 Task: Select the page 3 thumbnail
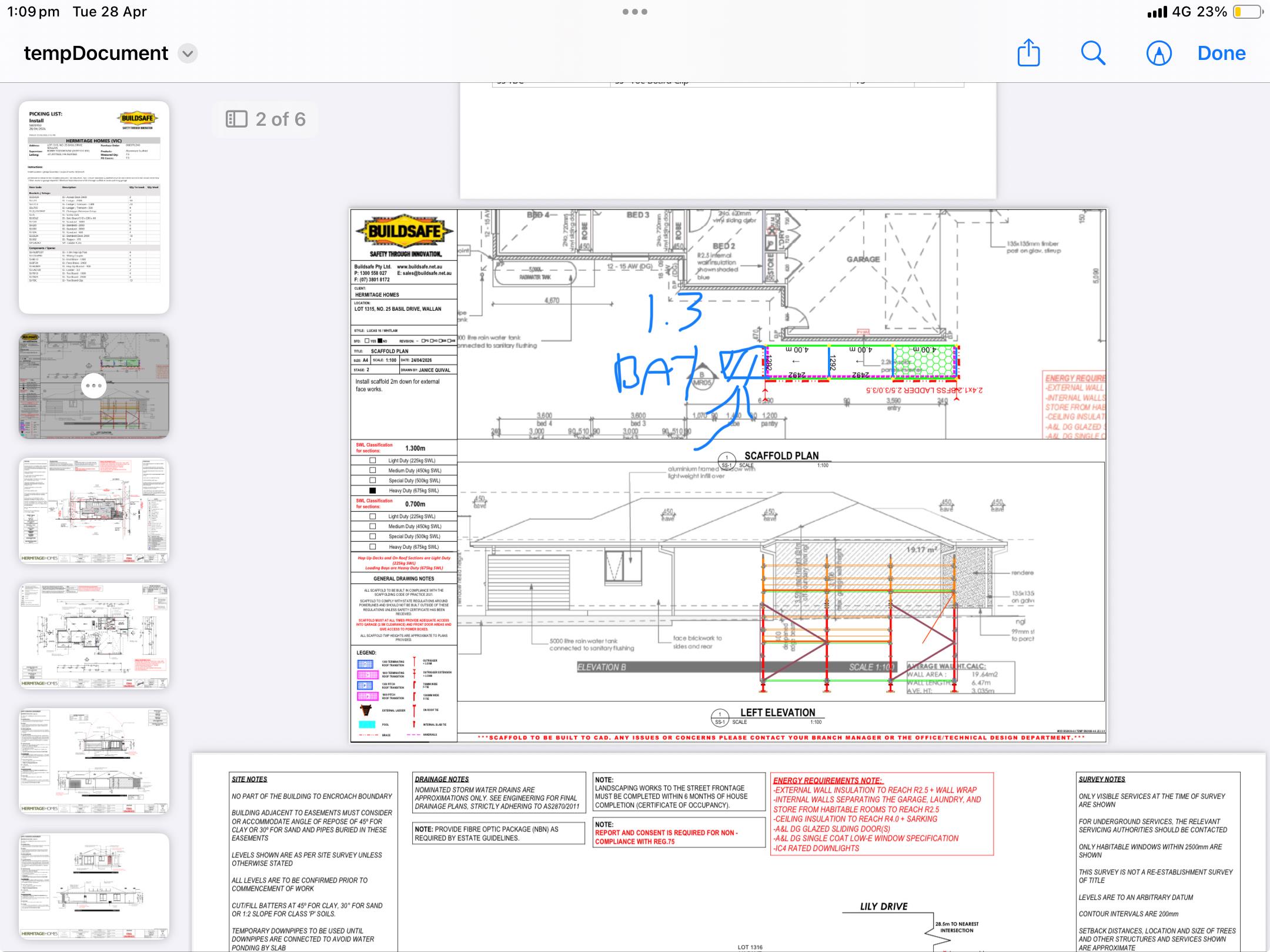tap(94, 510)
